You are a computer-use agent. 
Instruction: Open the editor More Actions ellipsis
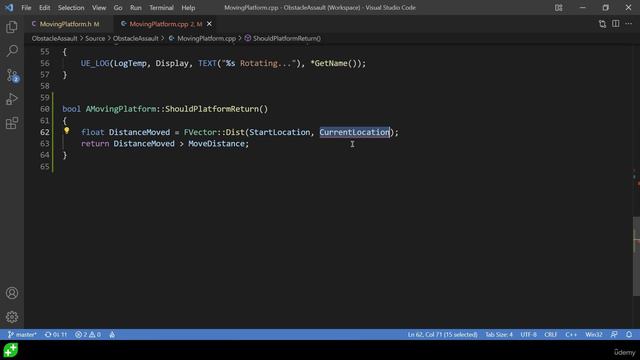pos(629,24)
